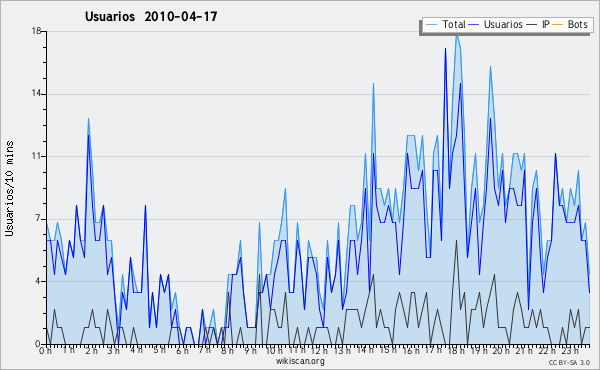
Task: Click the y-axis value 14
Action: 36,94
